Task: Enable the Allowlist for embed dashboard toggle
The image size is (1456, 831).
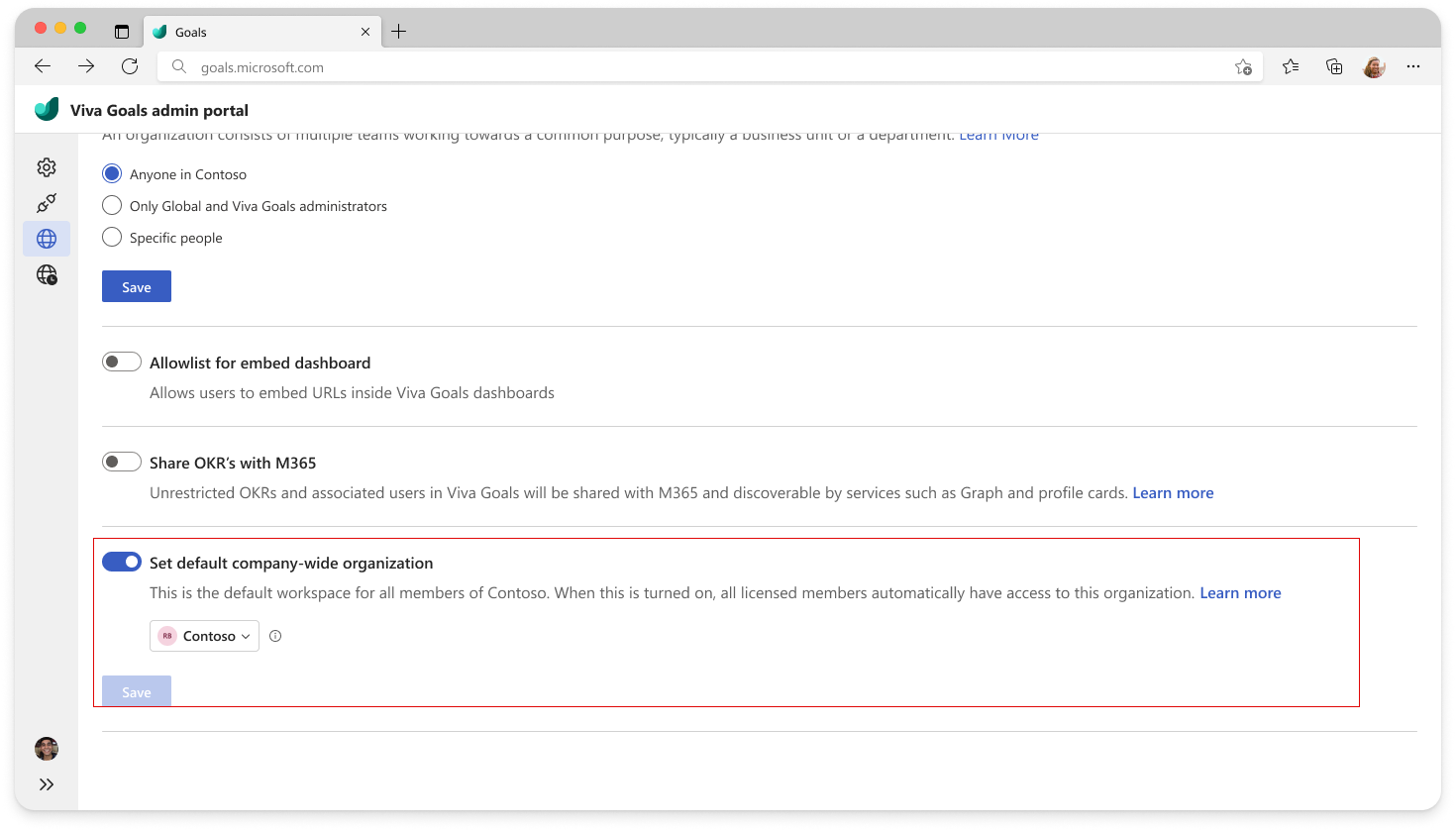Action: click(121, 361)
